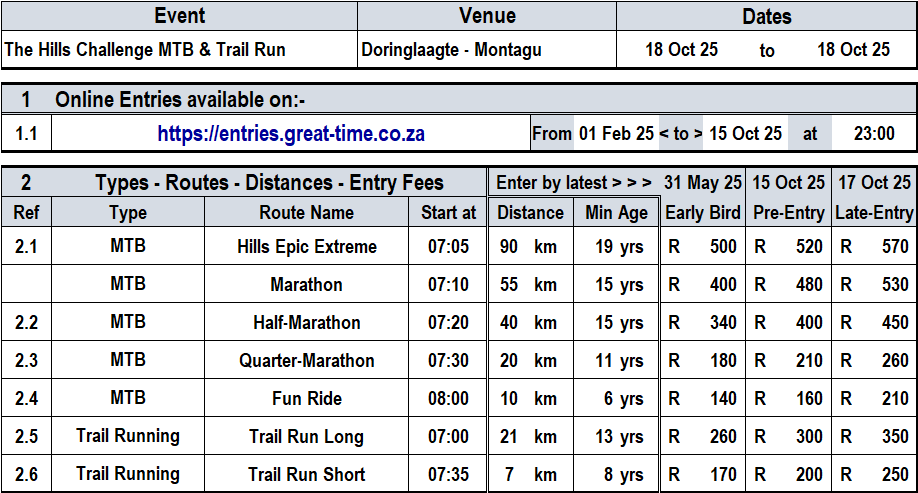
Task: Click the Start at column header
Action: coord(448,213)
